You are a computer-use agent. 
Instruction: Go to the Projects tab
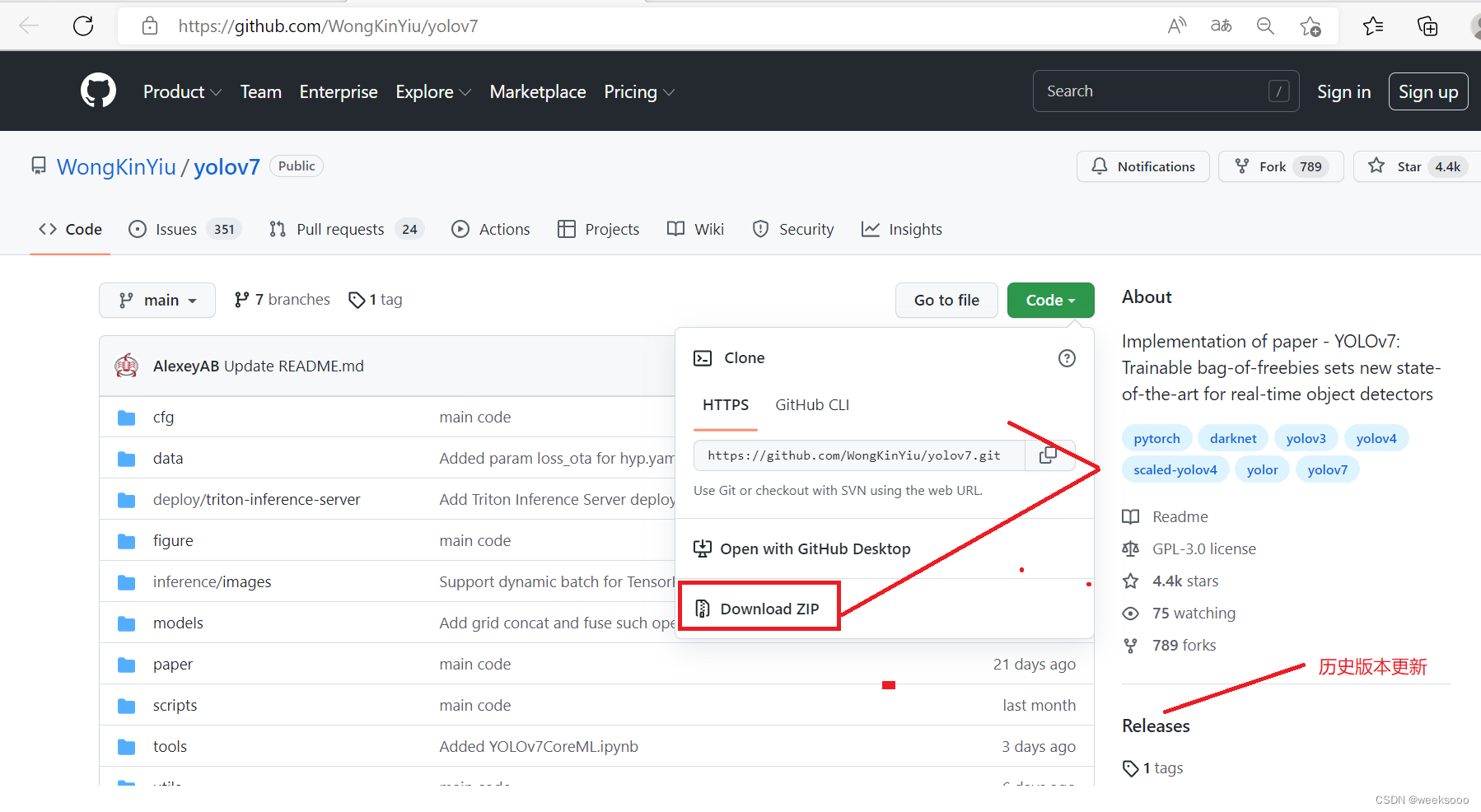coord(599,229)
